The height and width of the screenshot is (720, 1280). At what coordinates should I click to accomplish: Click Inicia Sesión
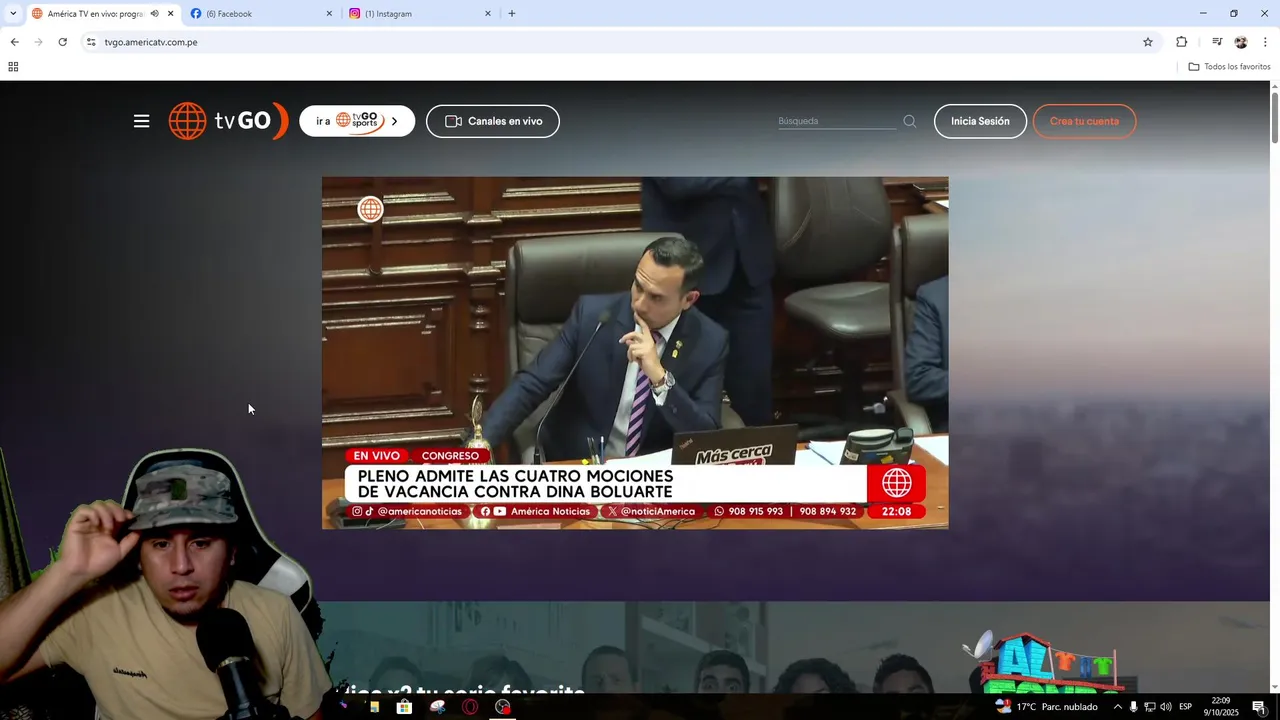point(980,121)
